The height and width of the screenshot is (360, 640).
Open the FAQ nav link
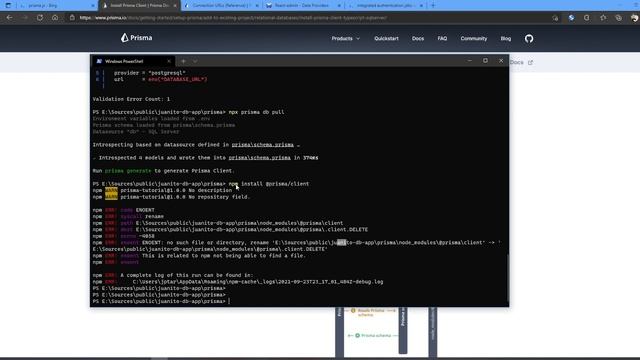coord(442,38)
